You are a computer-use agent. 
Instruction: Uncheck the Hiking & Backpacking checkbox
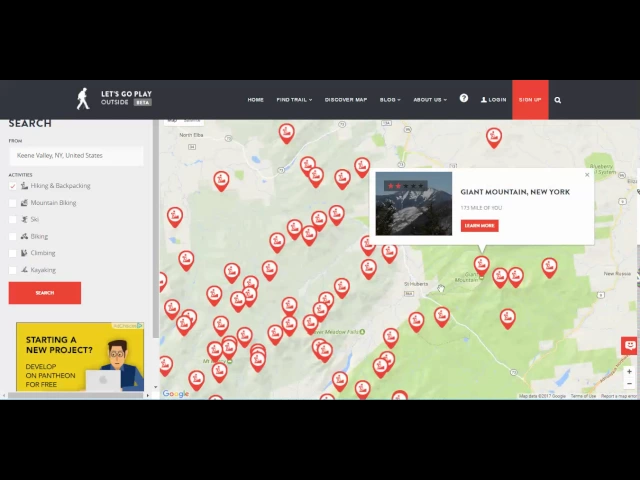click(x=13, y=186)
